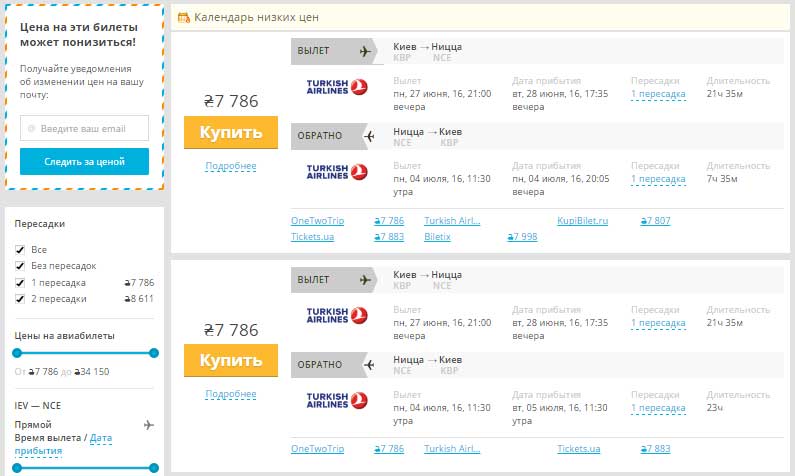Screen dimensions: 795x476
Task: Click the calendar icon beside Календарь низких цен
Action: click(x=183, y=17)
